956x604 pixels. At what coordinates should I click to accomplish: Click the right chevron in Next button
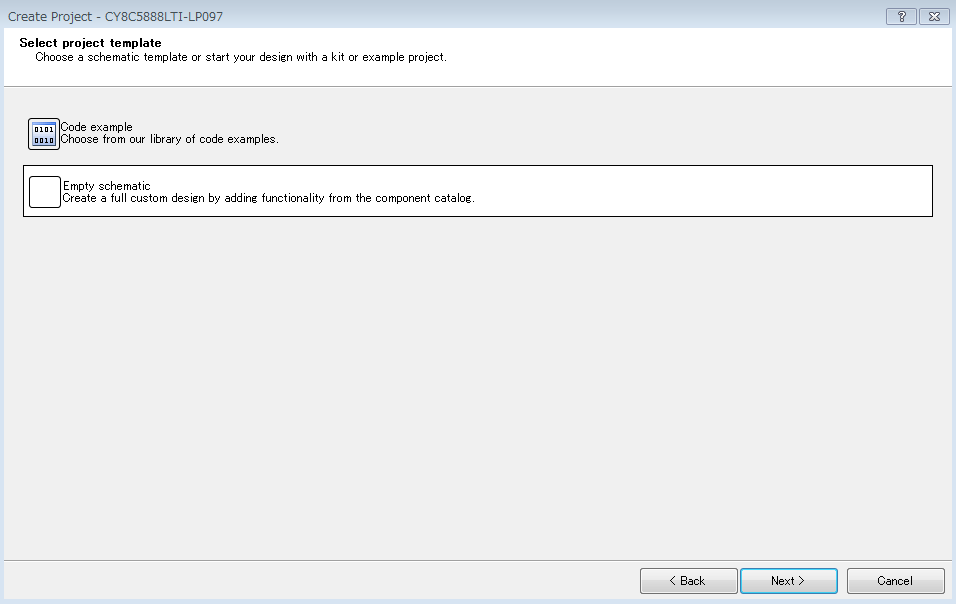pyautogui.click(x=801, y=581)
